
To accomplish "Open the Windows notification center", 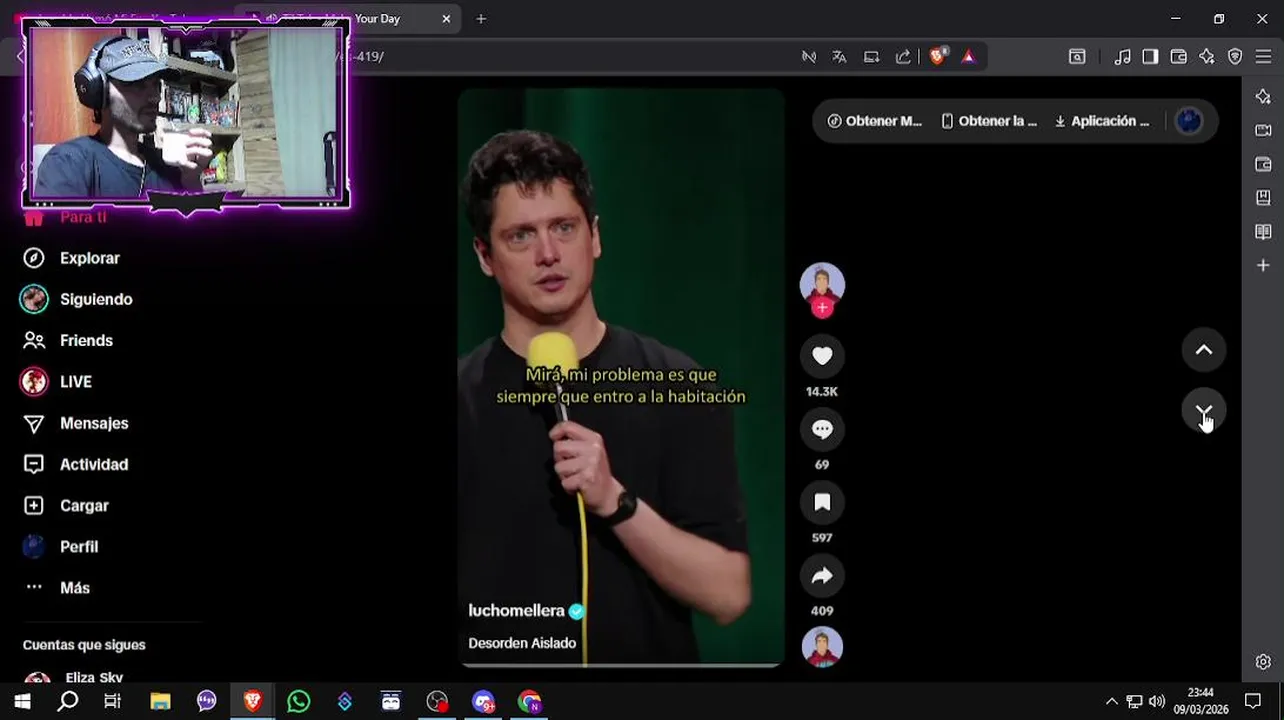I will click(x=1253, y=701).
